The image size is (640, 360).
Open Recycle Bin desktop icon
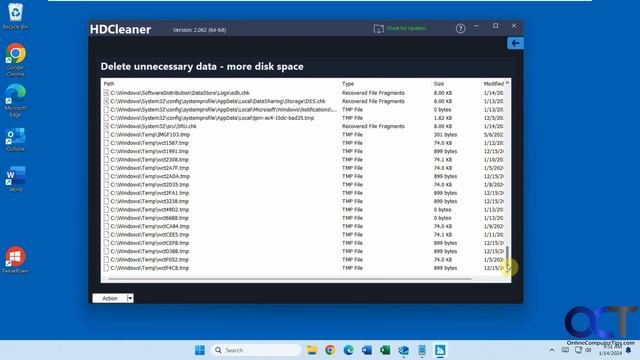pyautogui.click(x=15, y=16)
